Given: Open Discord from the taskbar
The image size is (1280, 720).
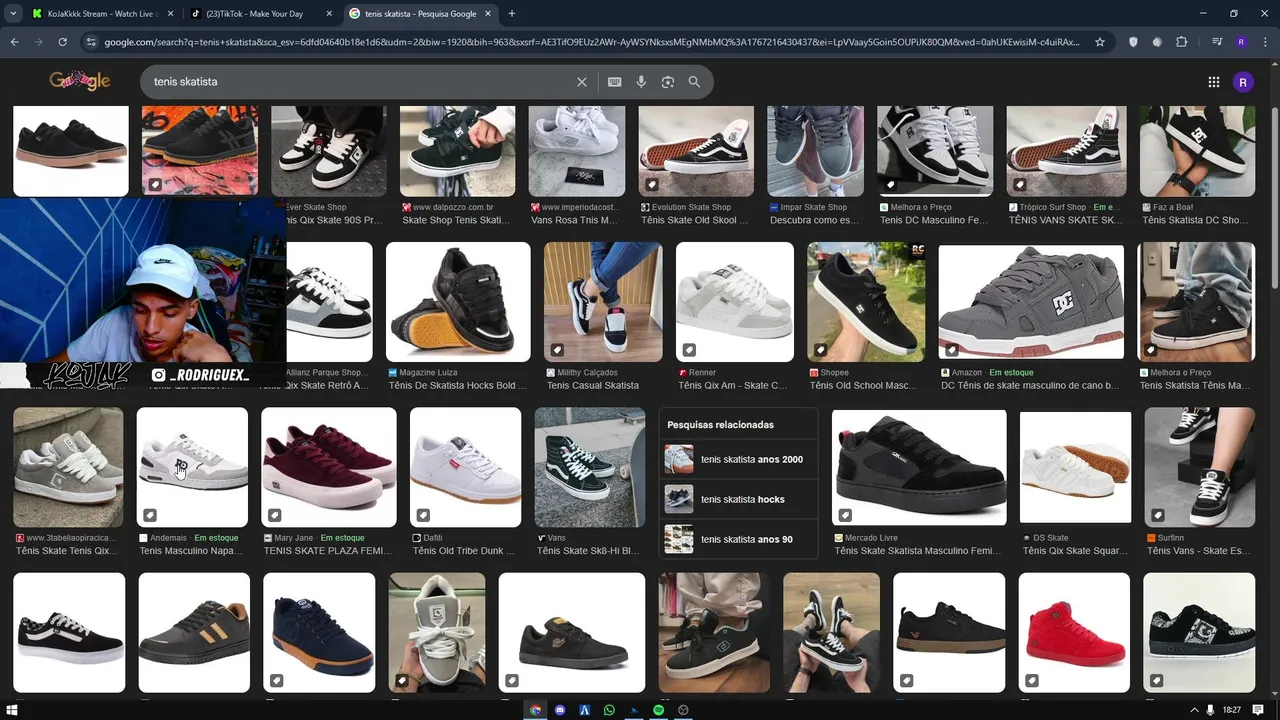Looking at the screenshot, I should pyautogui.click(x=560, y=710).
